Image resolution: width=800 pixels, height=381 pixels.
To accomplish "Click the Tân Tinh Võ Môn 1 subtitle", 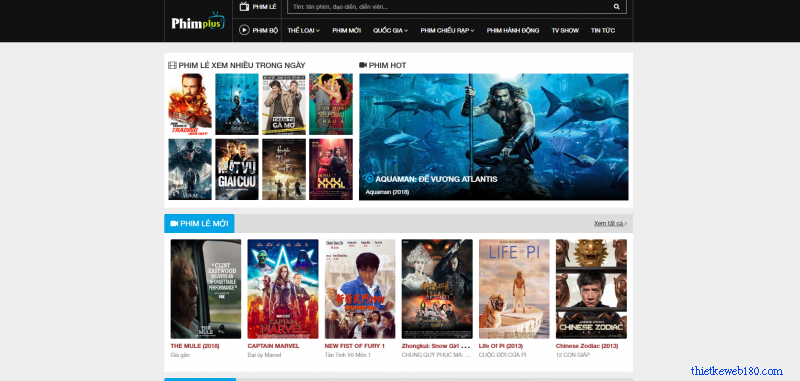I will point(348,355).
